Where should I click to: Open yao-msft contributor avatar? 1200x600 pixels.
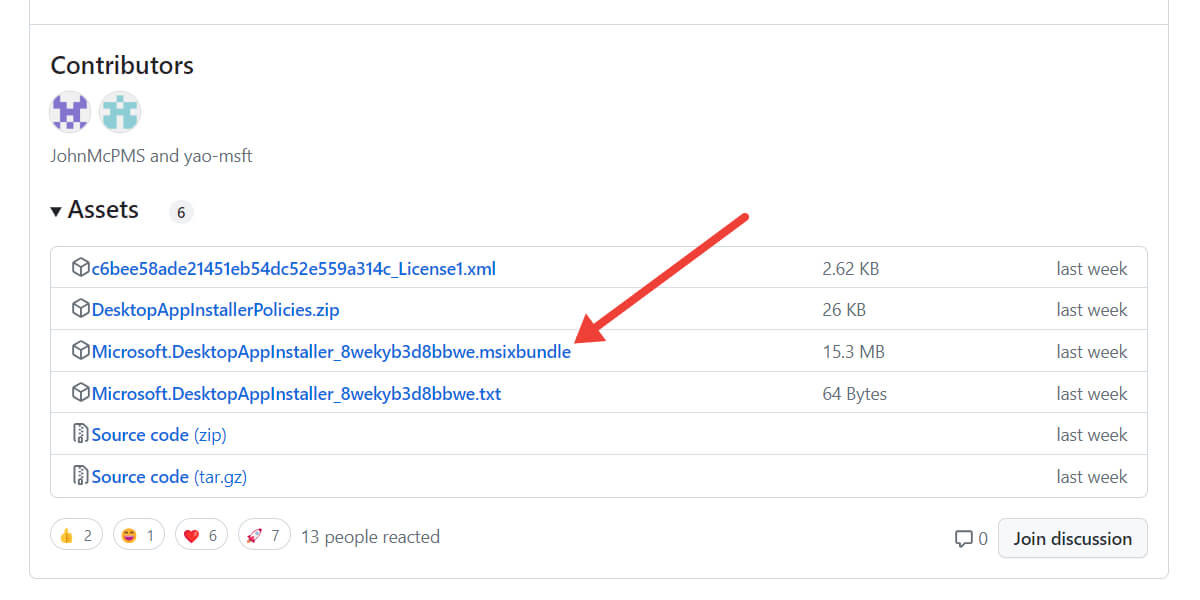(x=120, y=112)
